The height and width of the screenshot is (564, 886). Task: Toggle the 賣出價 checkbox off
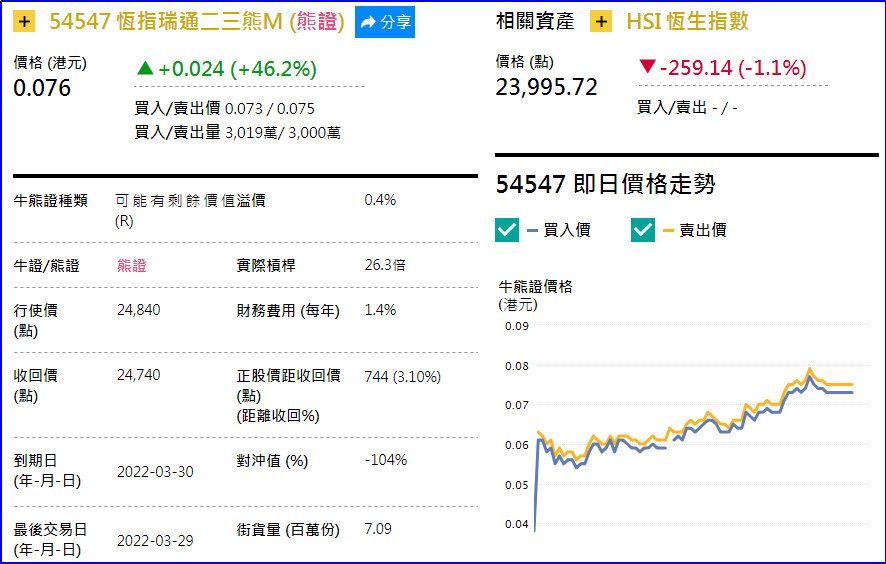(x=643, y=230)
